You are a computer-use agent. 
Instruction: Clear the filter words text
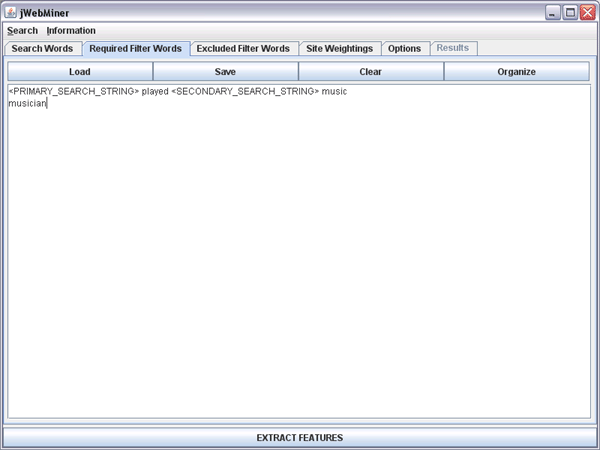pos(370,72)
